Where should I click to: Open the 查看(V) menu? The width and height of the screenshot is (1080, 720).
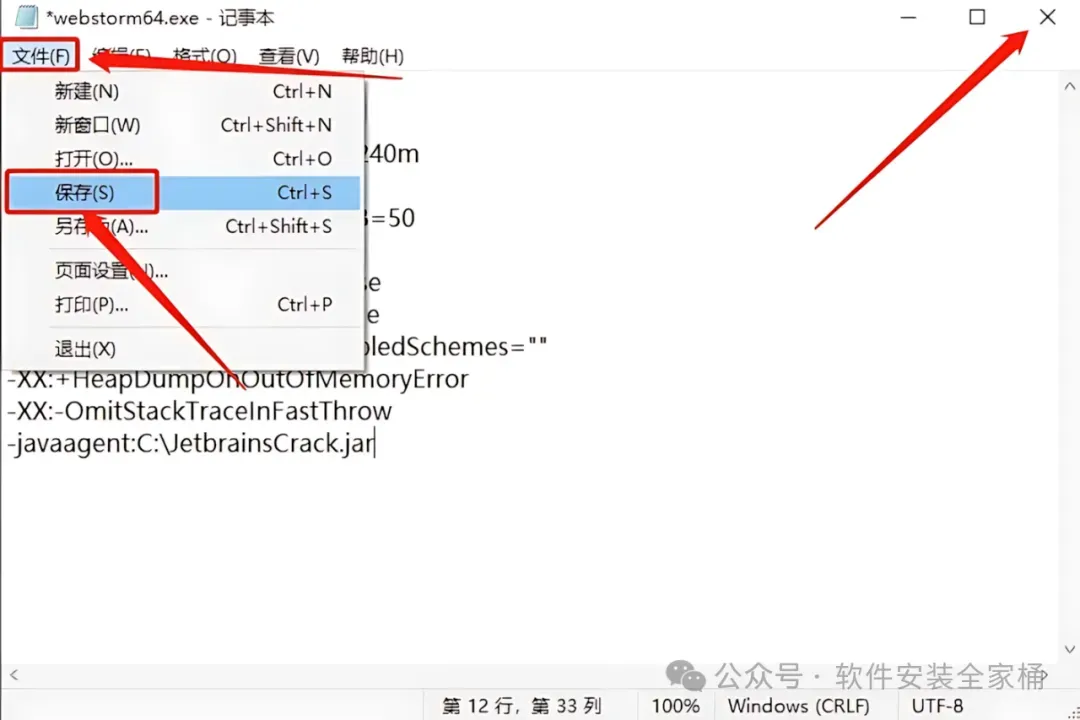click(289, 56)
